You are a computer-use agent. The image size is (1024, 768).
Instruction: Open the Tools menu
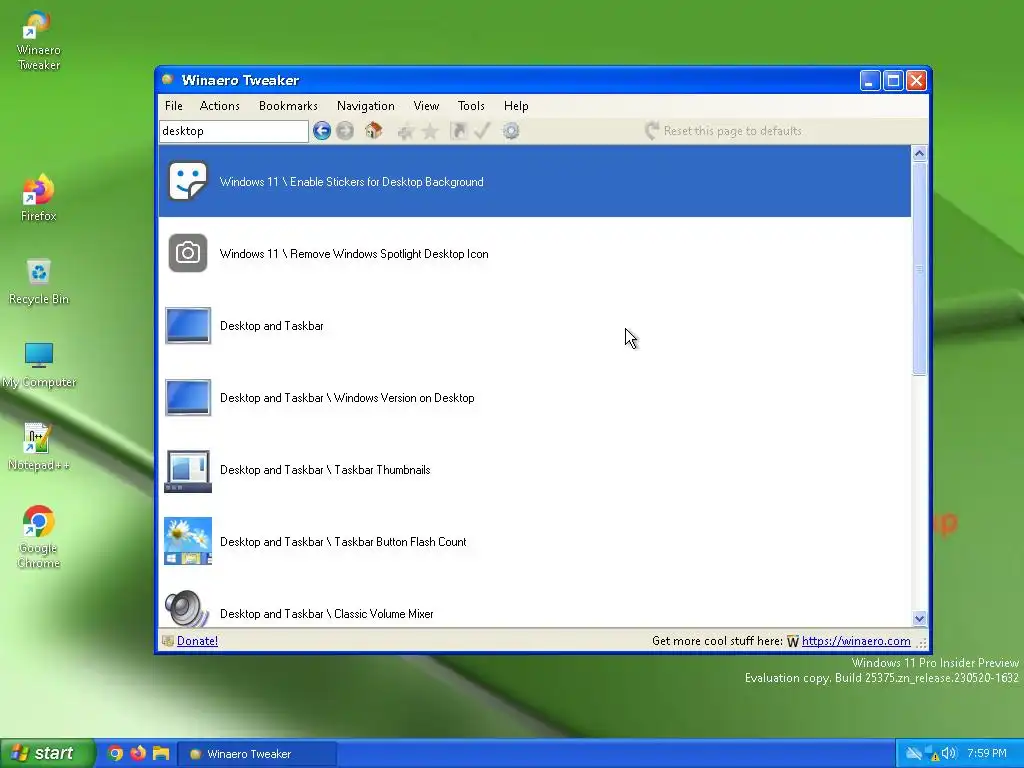471,106
